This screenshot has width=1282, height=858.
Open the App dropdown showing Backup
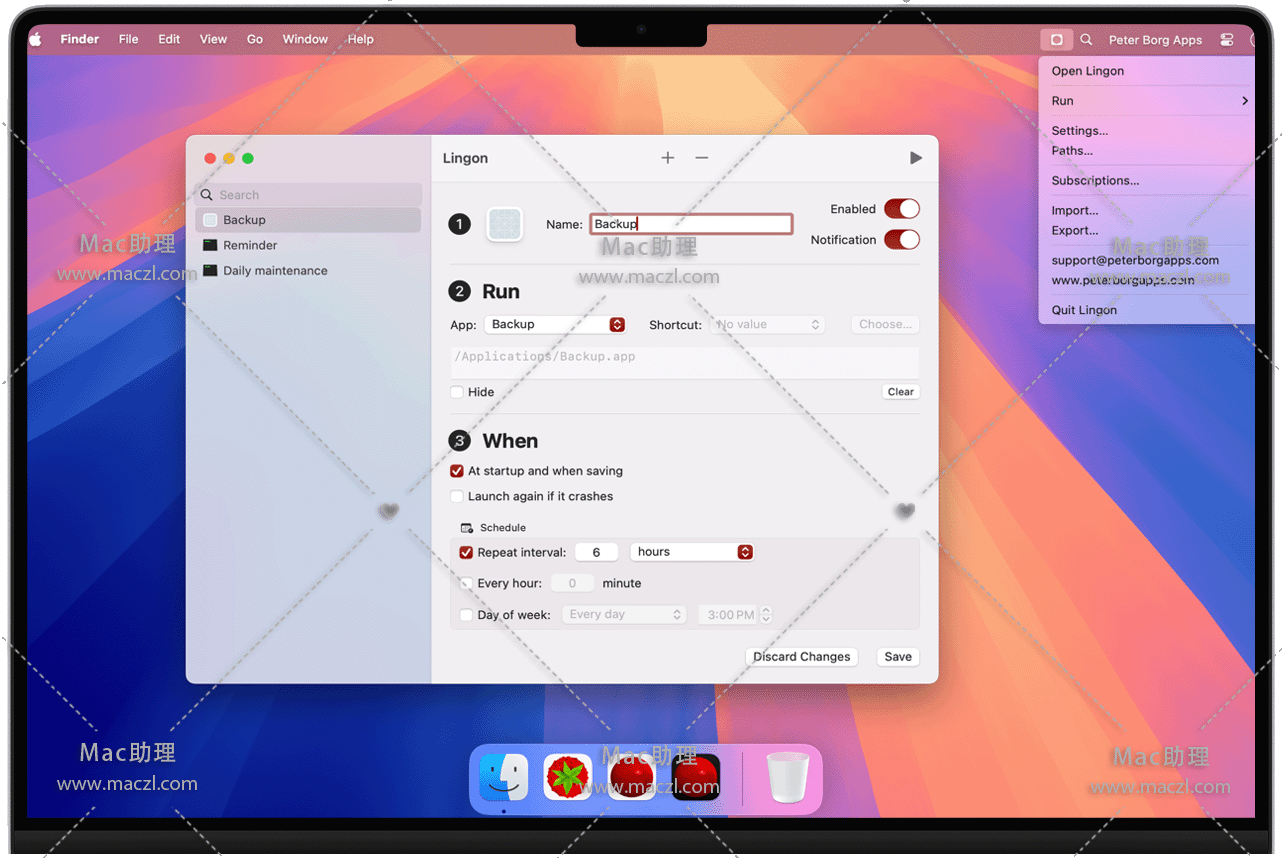point(555,325)
